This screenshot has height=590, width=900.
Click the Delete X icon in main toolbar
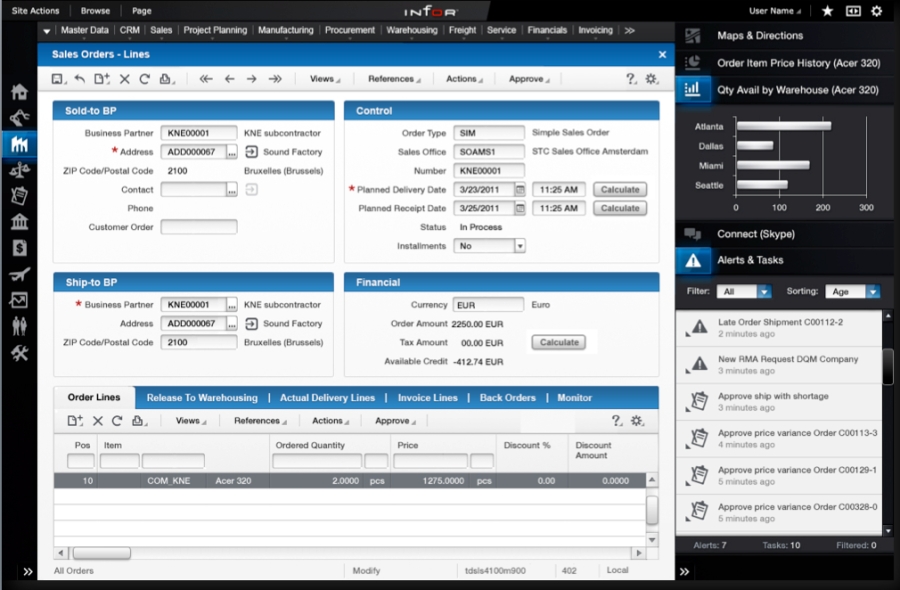tap(124, 79)
